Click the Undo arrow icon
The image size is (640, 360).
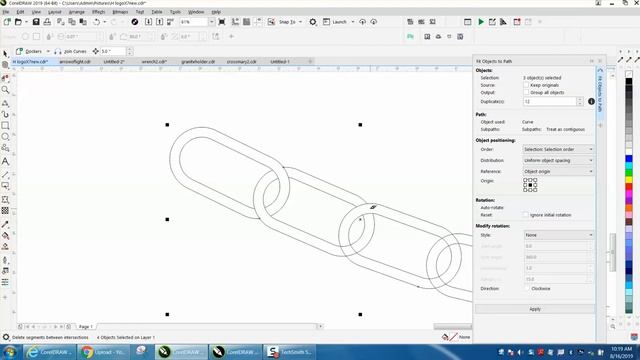[96, 22]
